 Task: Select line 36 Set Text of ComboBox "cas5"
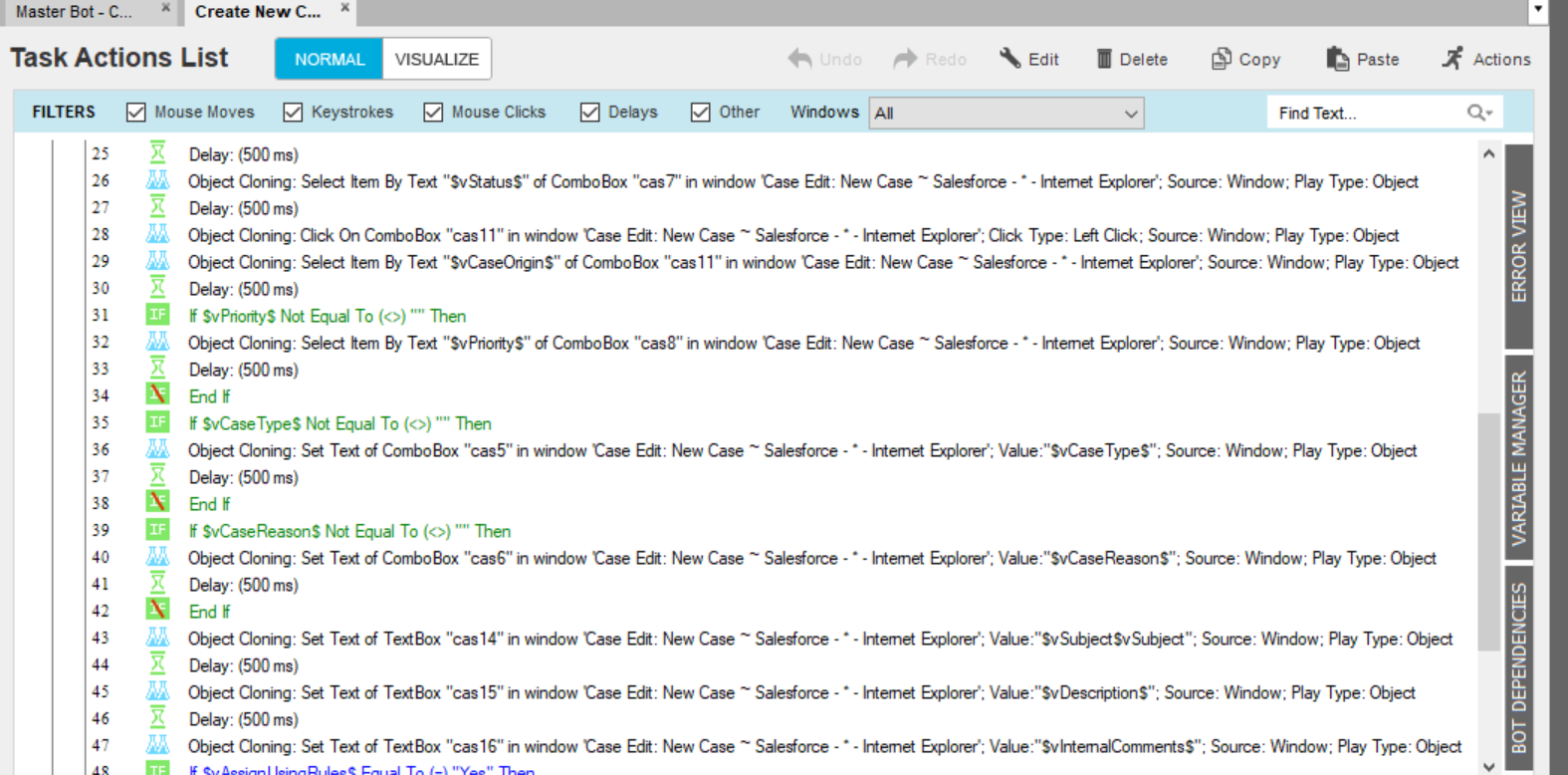802,450
